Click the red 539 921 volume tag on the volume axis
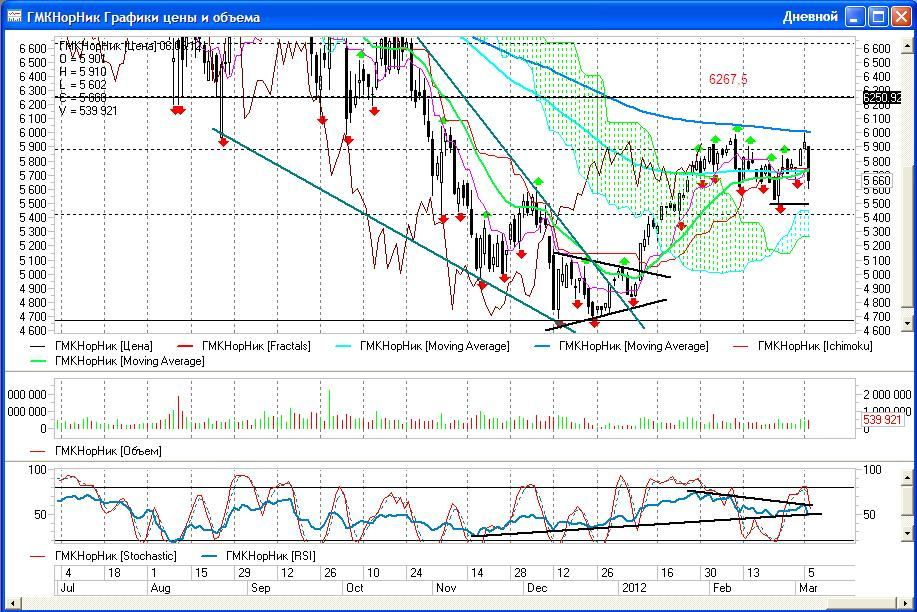917x612 pixels. click(x=882, y=420)
